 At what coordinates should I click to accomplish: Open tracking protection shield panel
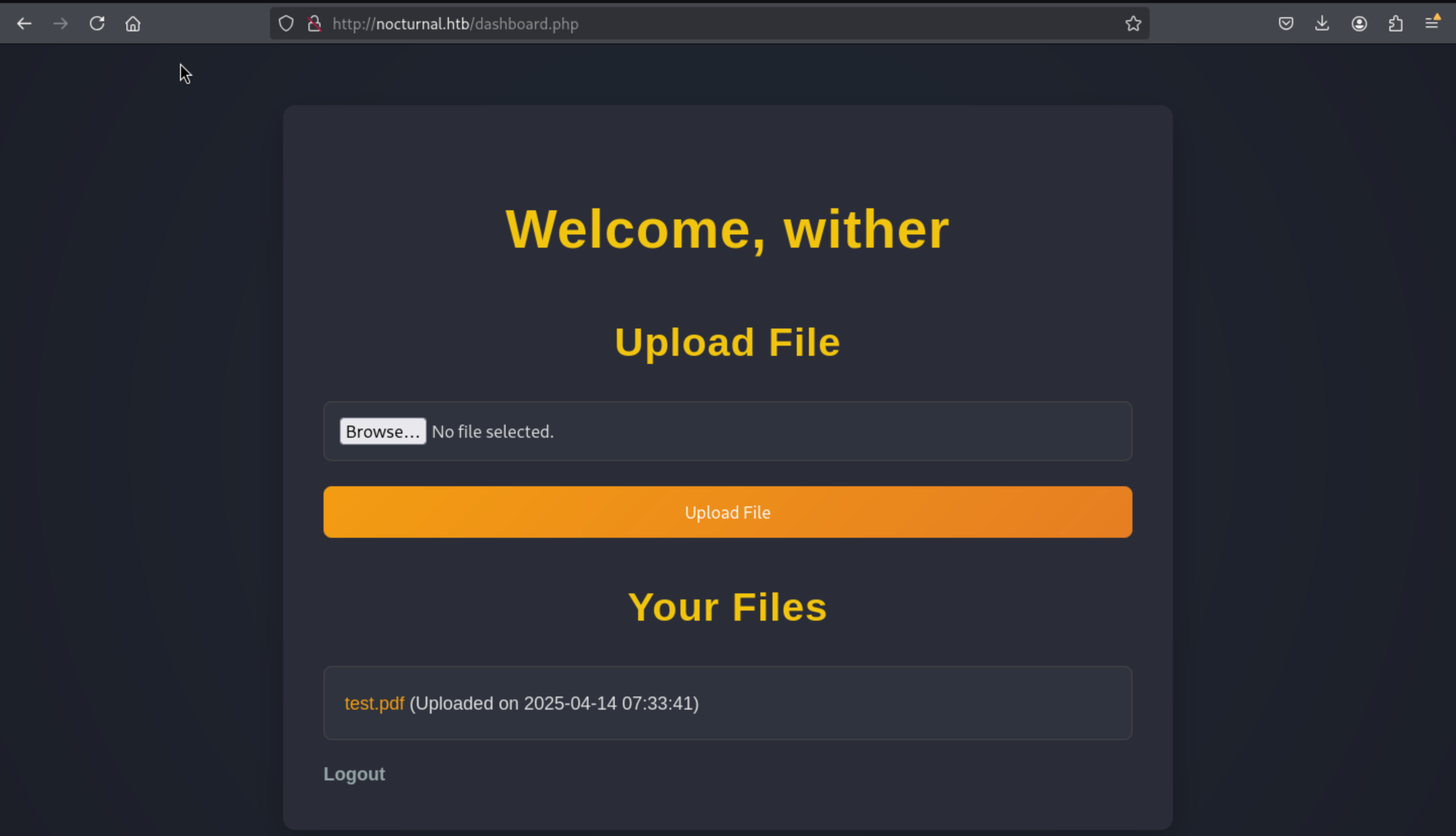click(x=286, y=24)
